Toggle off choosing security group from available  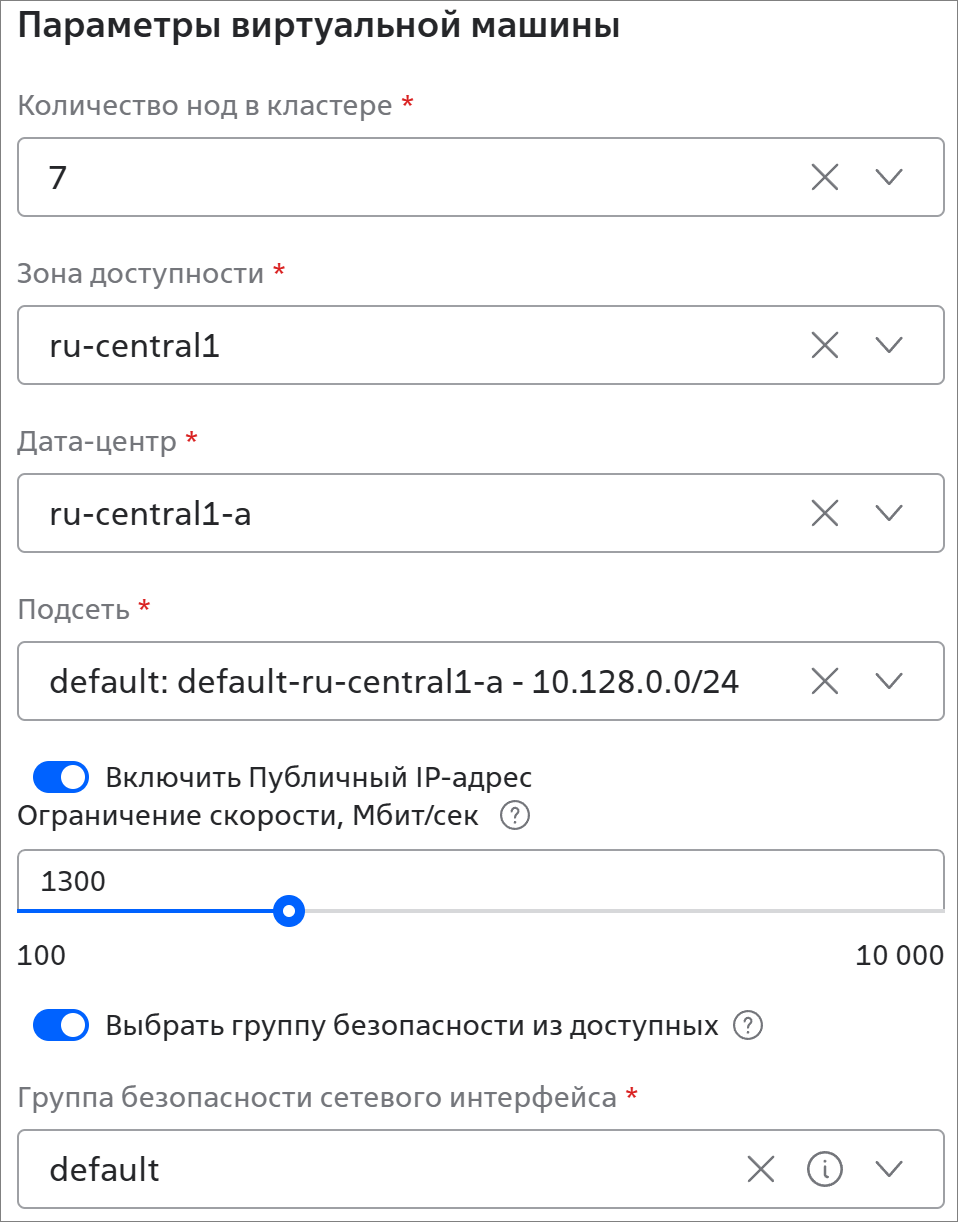pos(61,1025)
